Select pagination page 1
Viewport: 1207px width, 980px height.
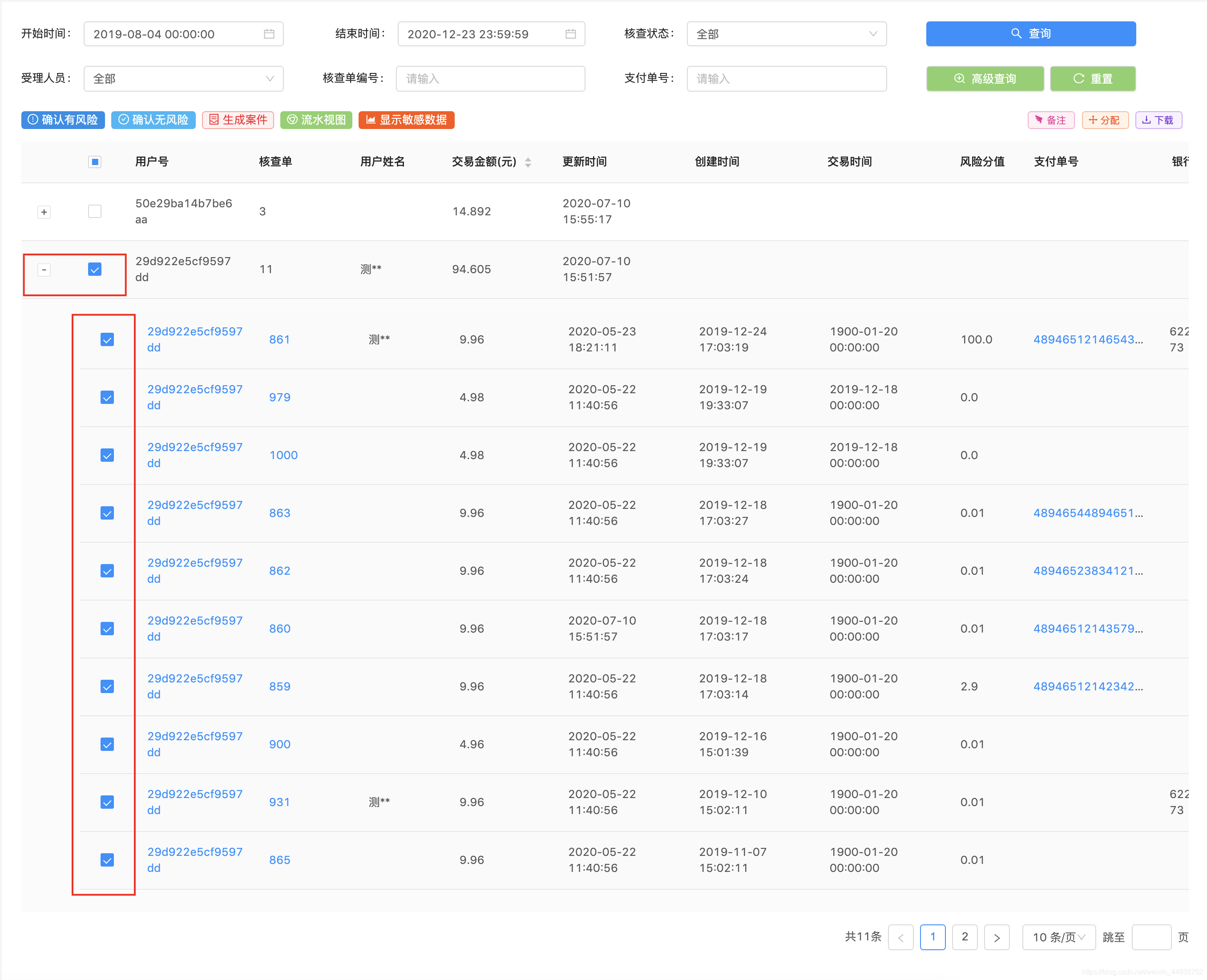coord(932,937)
